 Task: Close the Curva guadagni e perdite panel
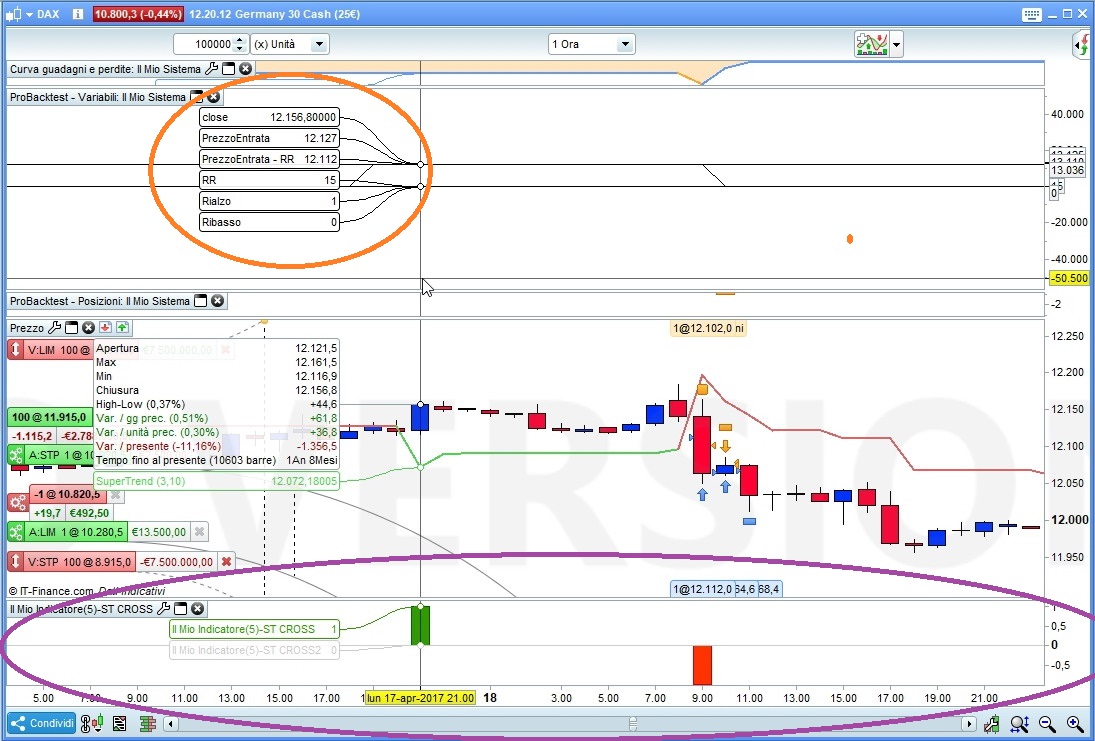245,68
